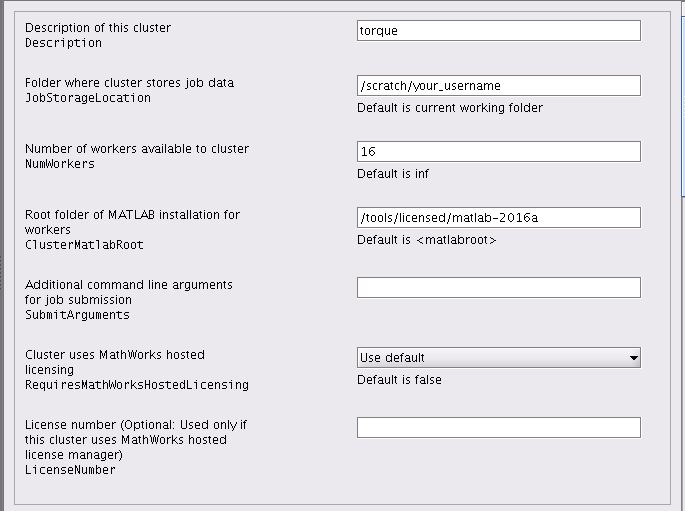Viewport: 685px width, 511px height.
Task: Click the dropdown arrow beside "Use default"
Action: click(x=633, y=358)
